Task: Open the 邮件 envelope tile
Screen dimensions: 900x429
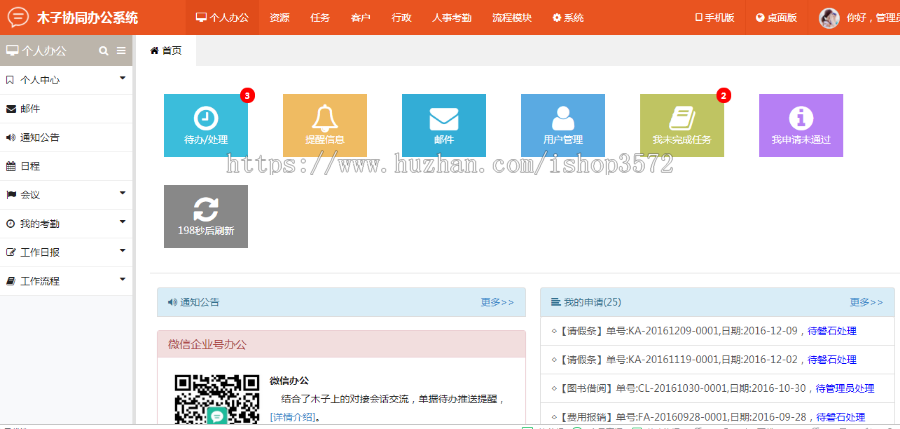Action: [x=444, y=125]
